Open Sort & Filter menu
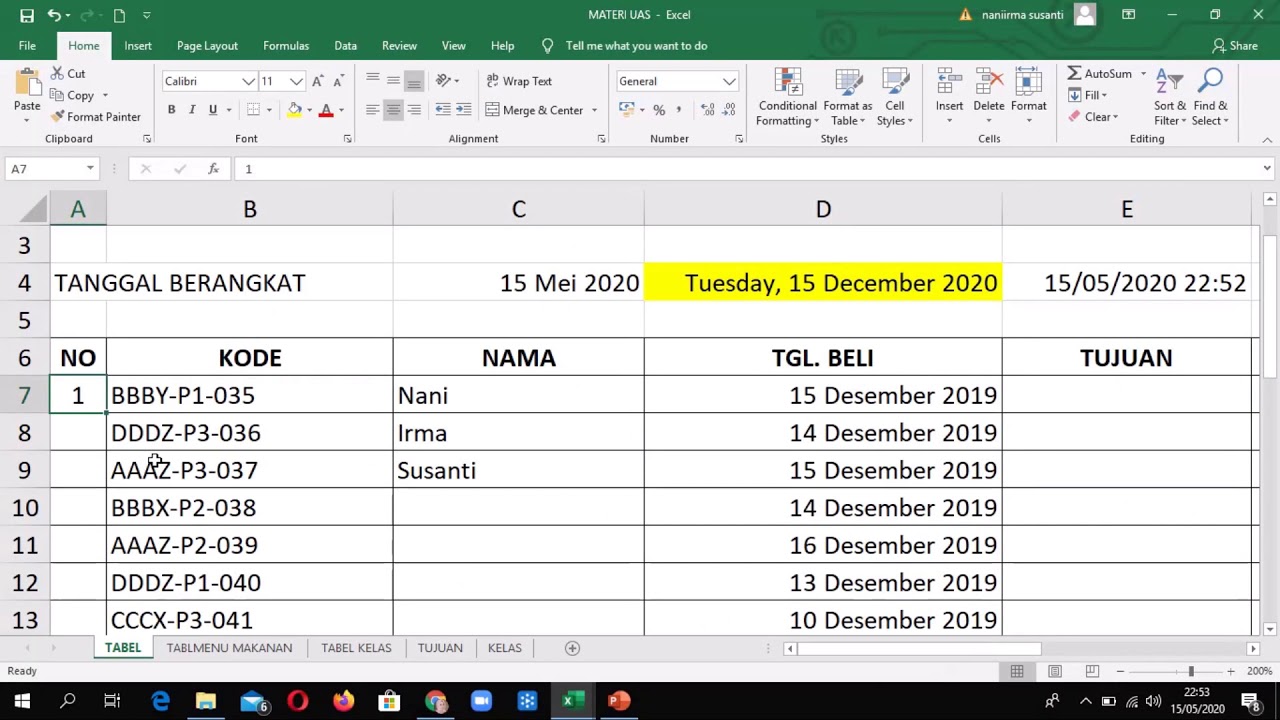The width and height of the screenshot is (1280, 720). point(1169,98)
